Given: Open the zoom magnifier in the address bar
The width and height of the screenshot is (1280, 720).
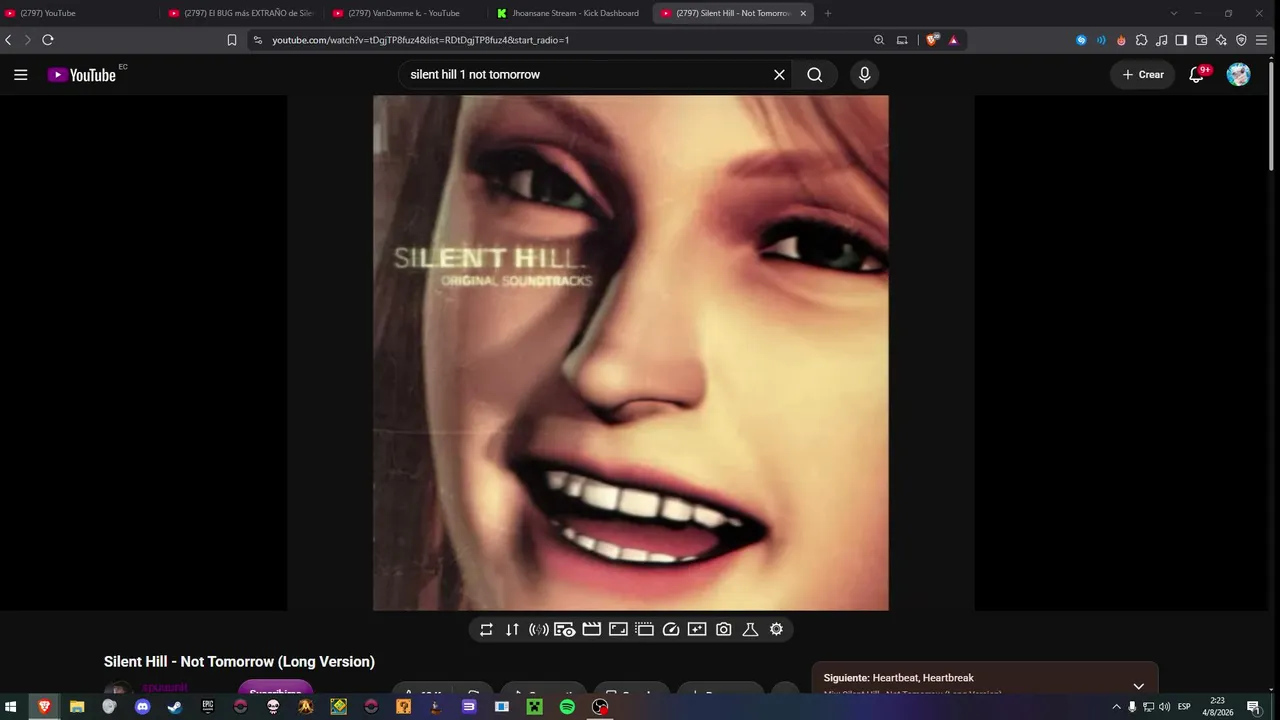Looking at the screenshot, I should (879, 40).
